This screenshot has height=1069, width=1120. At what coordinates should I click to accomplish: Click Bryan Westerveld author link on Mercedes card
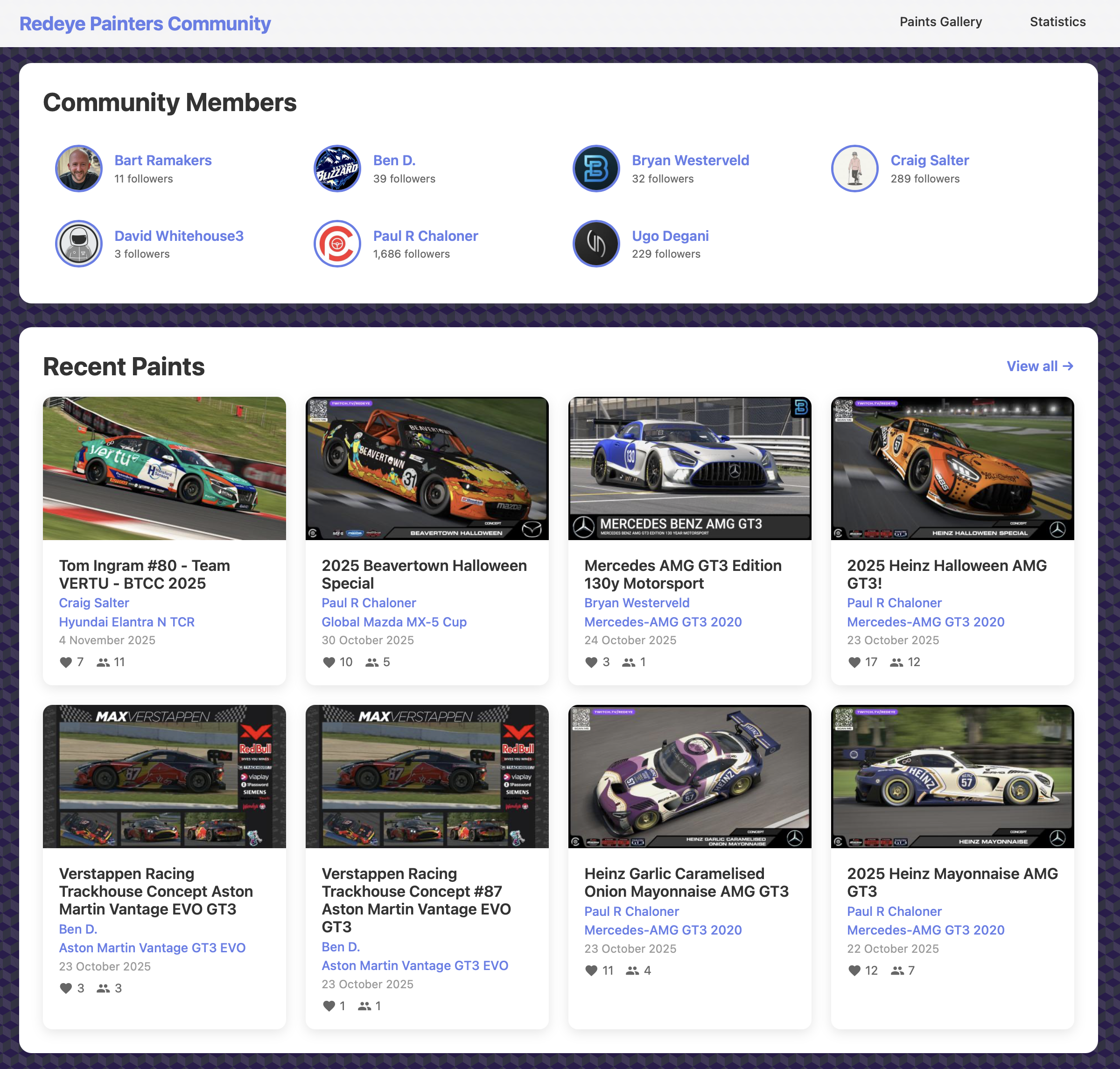coord(637,603)
